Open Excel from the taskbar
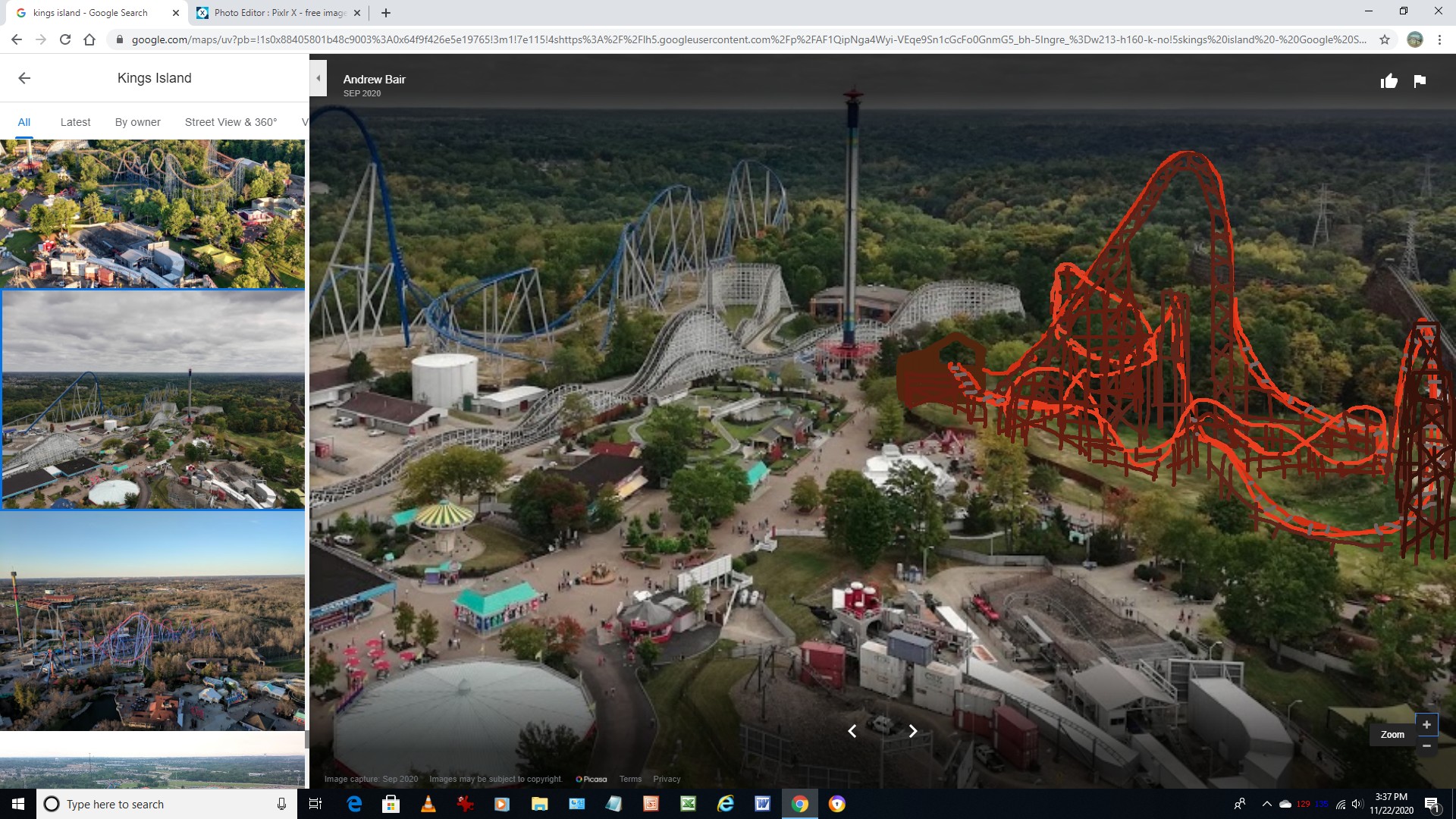 coord(688,804)
